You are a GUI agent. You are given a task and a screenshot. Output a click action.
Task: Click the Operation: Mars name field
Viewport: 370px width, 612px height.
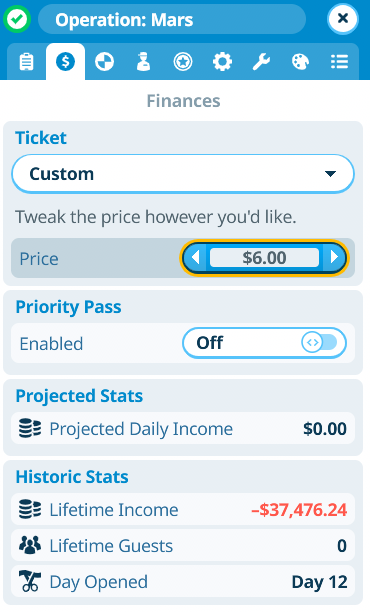click(x=172, y=19)
